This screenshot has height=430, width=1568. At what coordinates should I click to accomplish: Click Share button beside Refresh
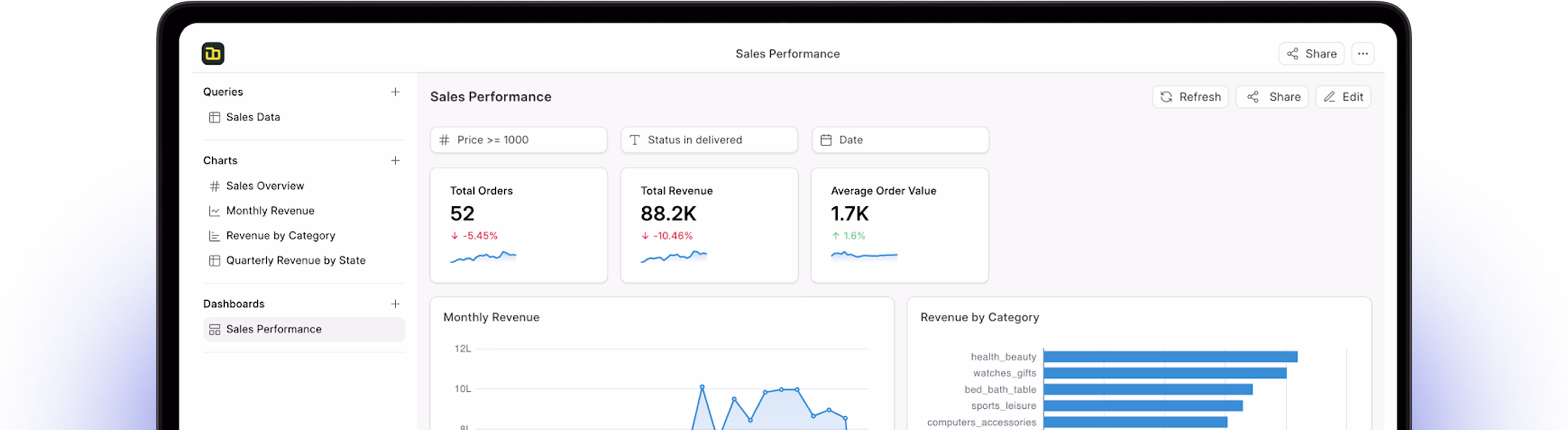pos(1272,97)
